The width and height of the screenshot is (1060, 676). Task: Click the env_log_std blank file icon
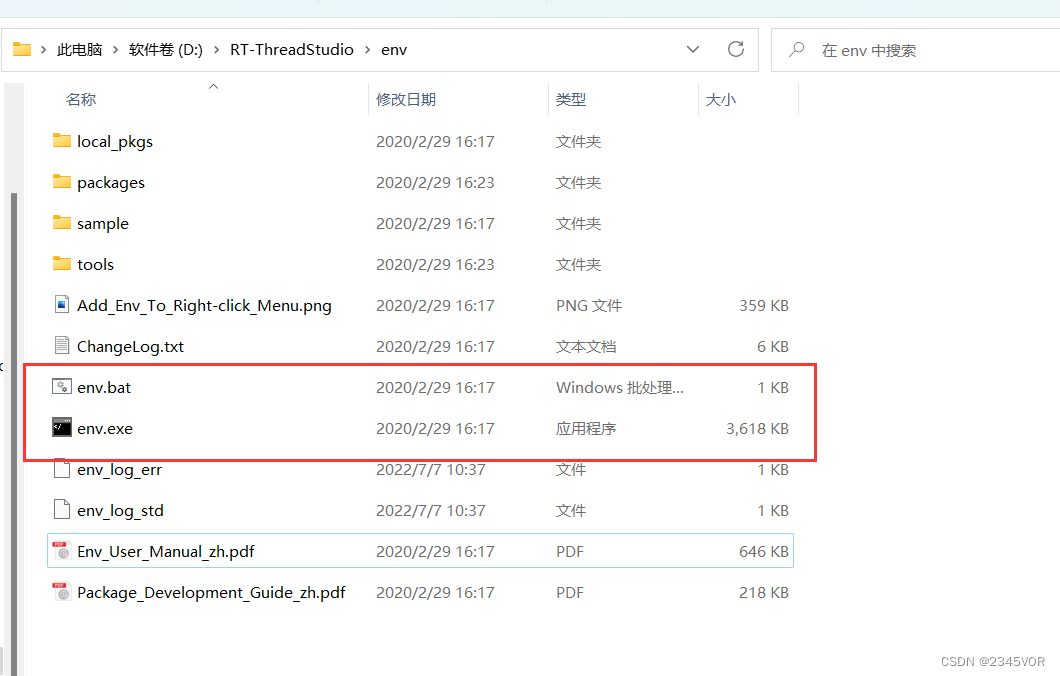62,510
